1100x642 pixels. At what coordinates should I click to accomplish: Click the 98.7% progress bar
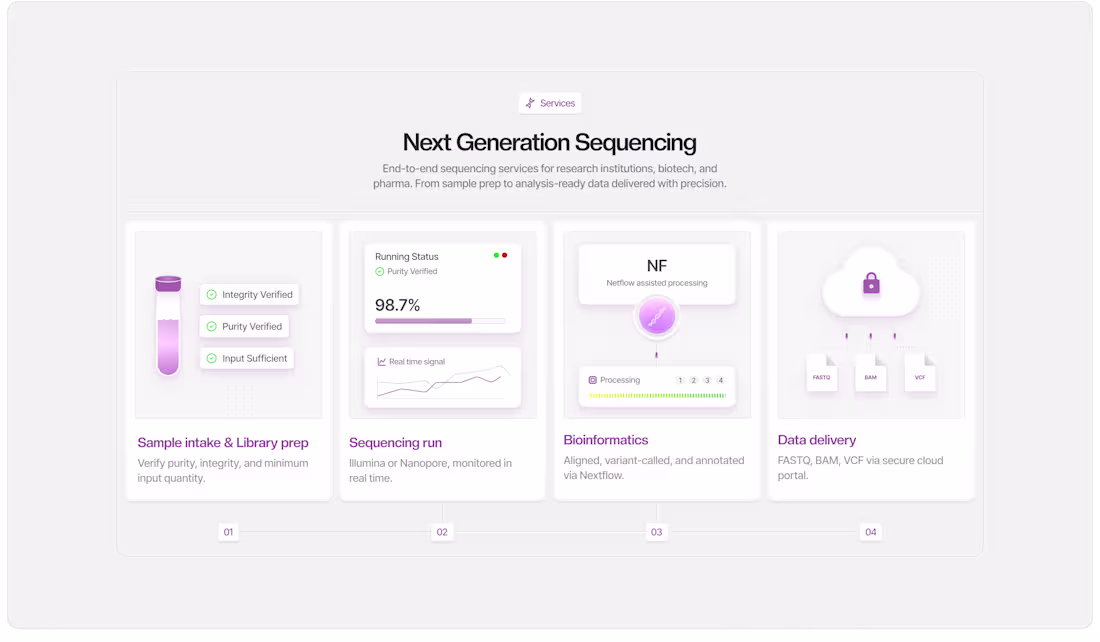(x=441, y=321)
